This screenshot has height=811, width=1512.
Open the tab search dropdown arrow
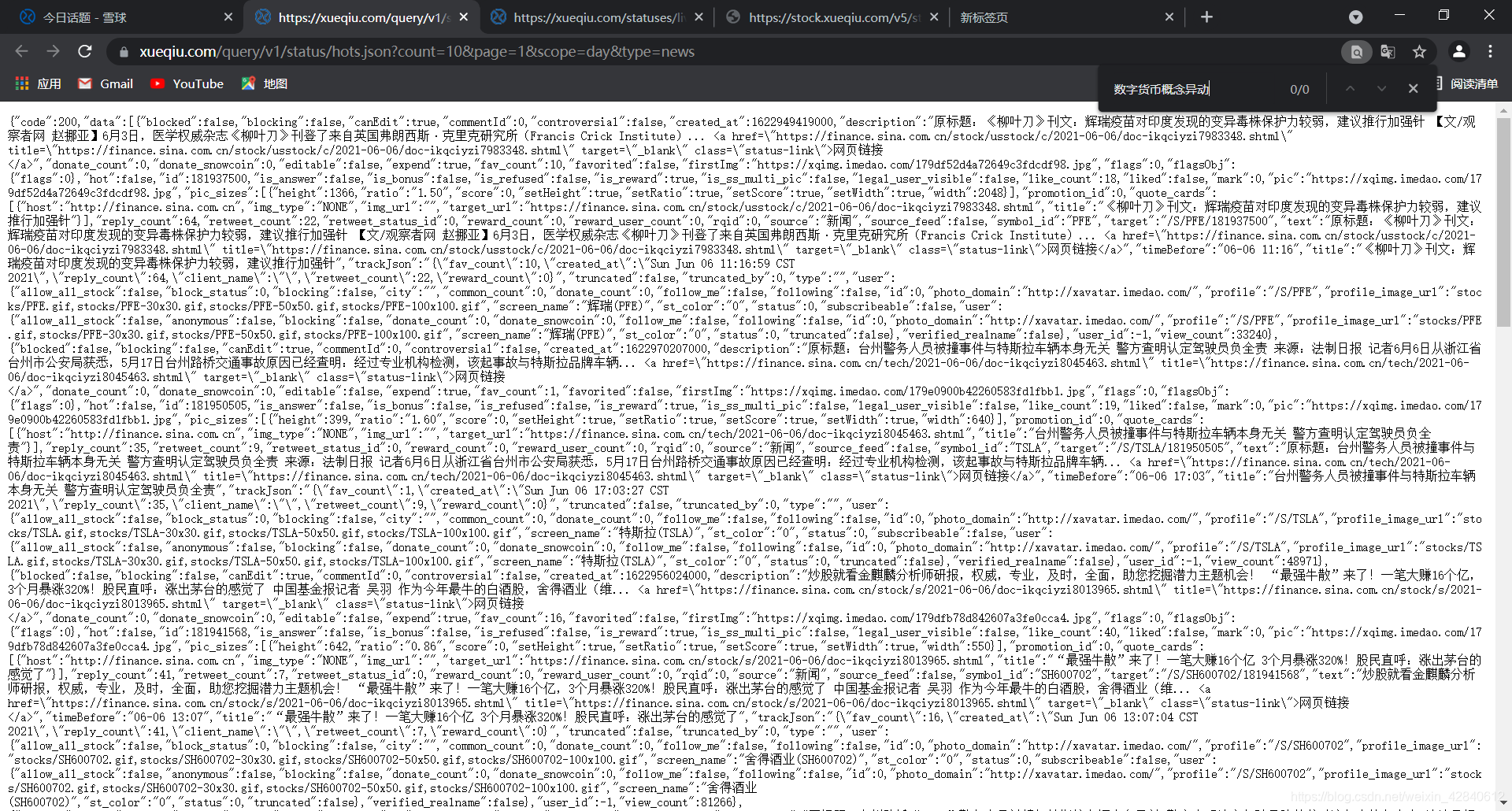(1355, 17)
